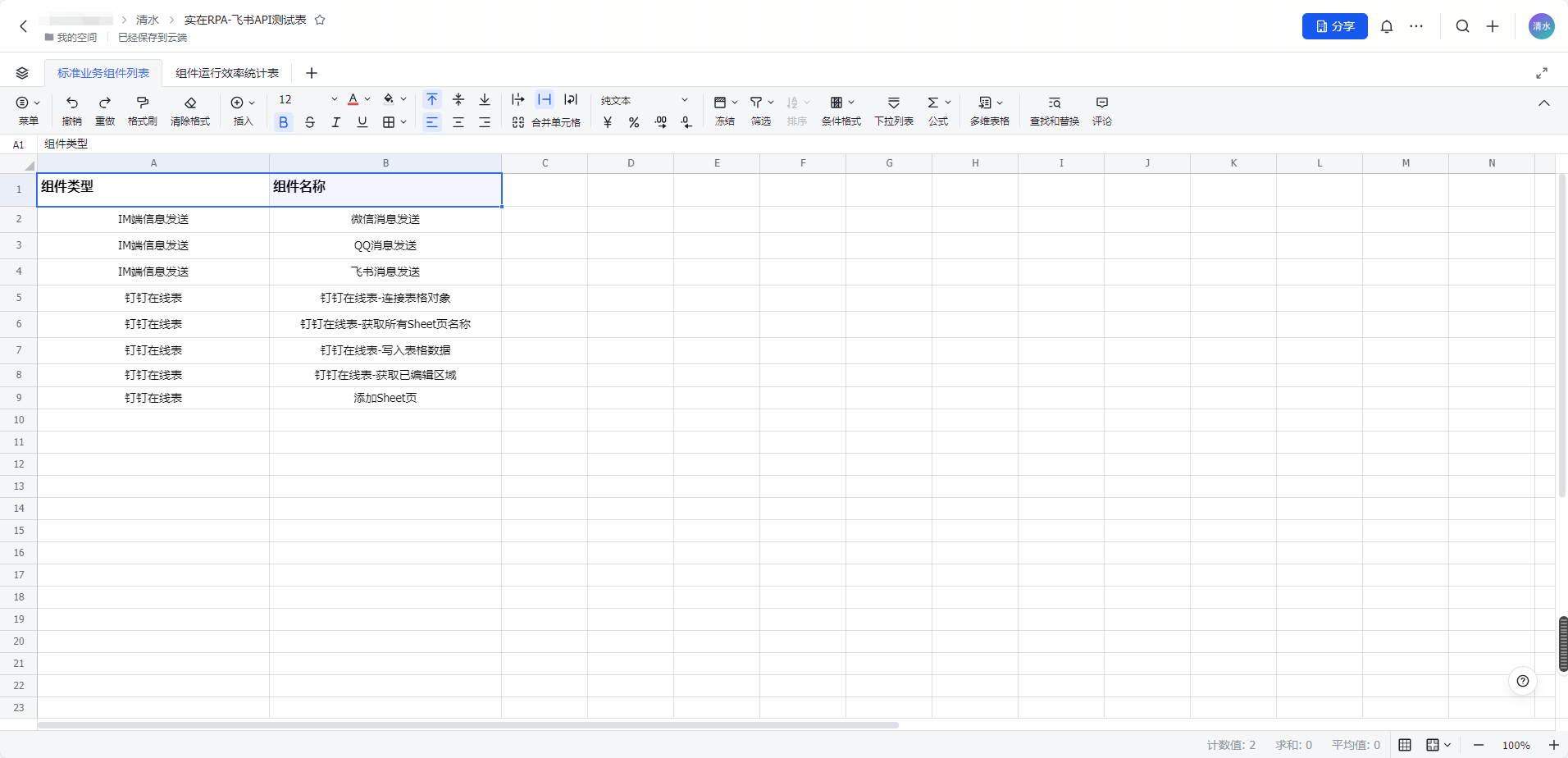The image size is (1568, 758).
Task: Toggle bold formatting
Action: (284, 122)
